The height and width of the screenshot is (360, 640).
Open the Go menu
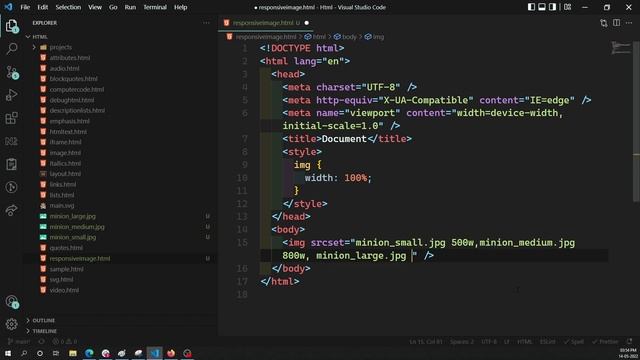pos(113,7)
